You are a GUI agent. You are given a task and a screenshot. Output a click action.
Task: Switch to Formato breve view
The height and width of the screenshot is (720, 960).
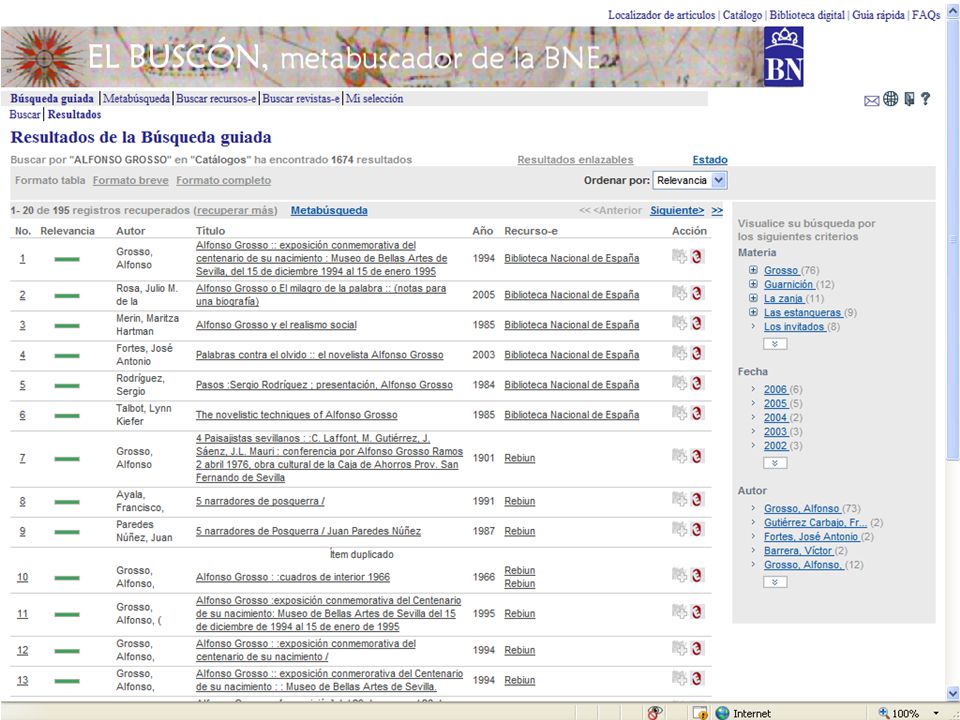[x=130, y=181]
